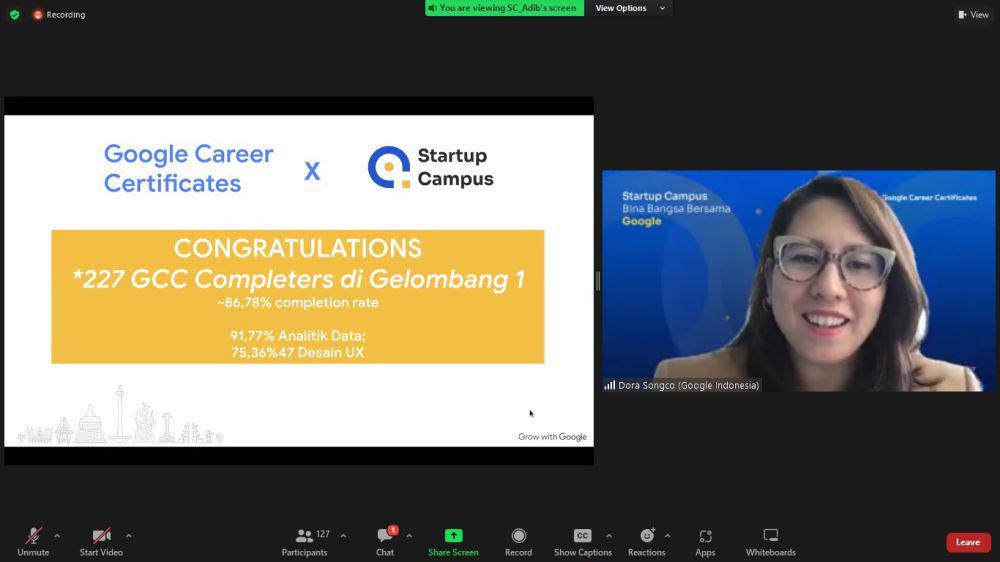The image size is (1000, 562).
Task: Open the Chat panel
Action: pyautogui.click(x=385, y=542)
